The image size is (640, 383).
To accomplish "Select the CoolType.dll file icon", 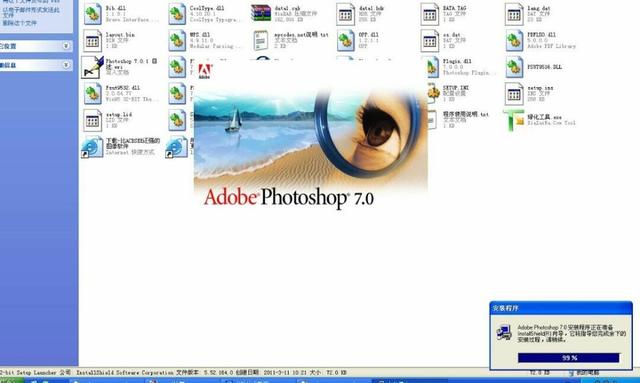I will pos(177,14).
